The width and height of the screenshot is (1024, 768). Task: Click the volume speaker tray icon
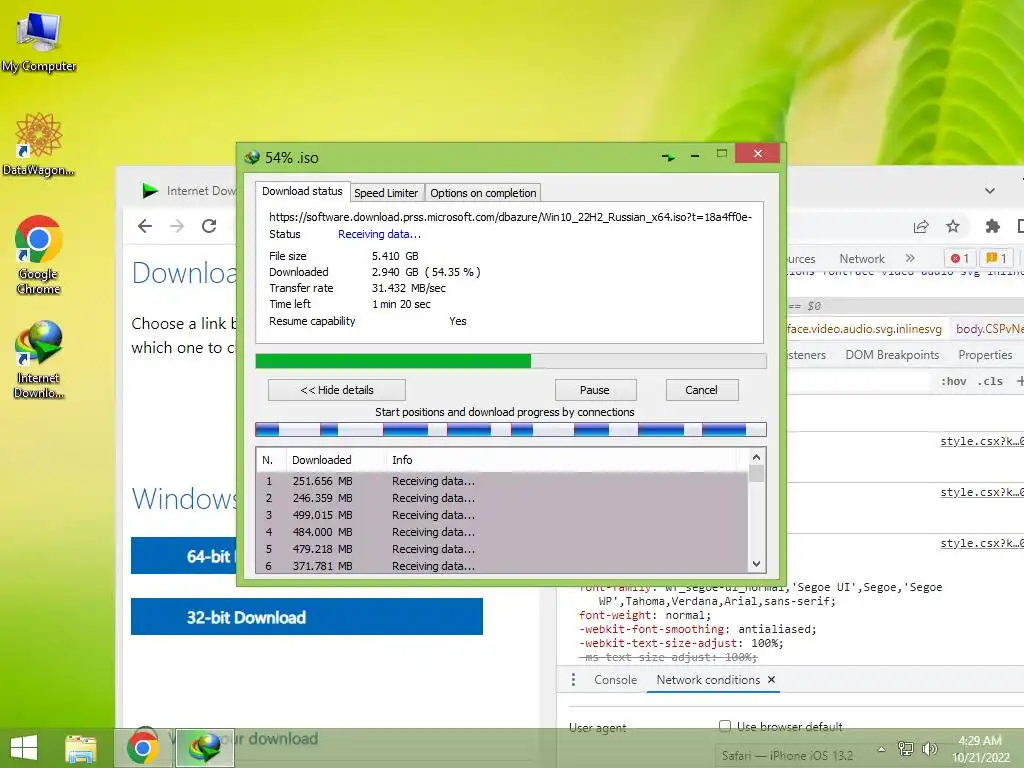pyautogui.click(x=929, y=748)
